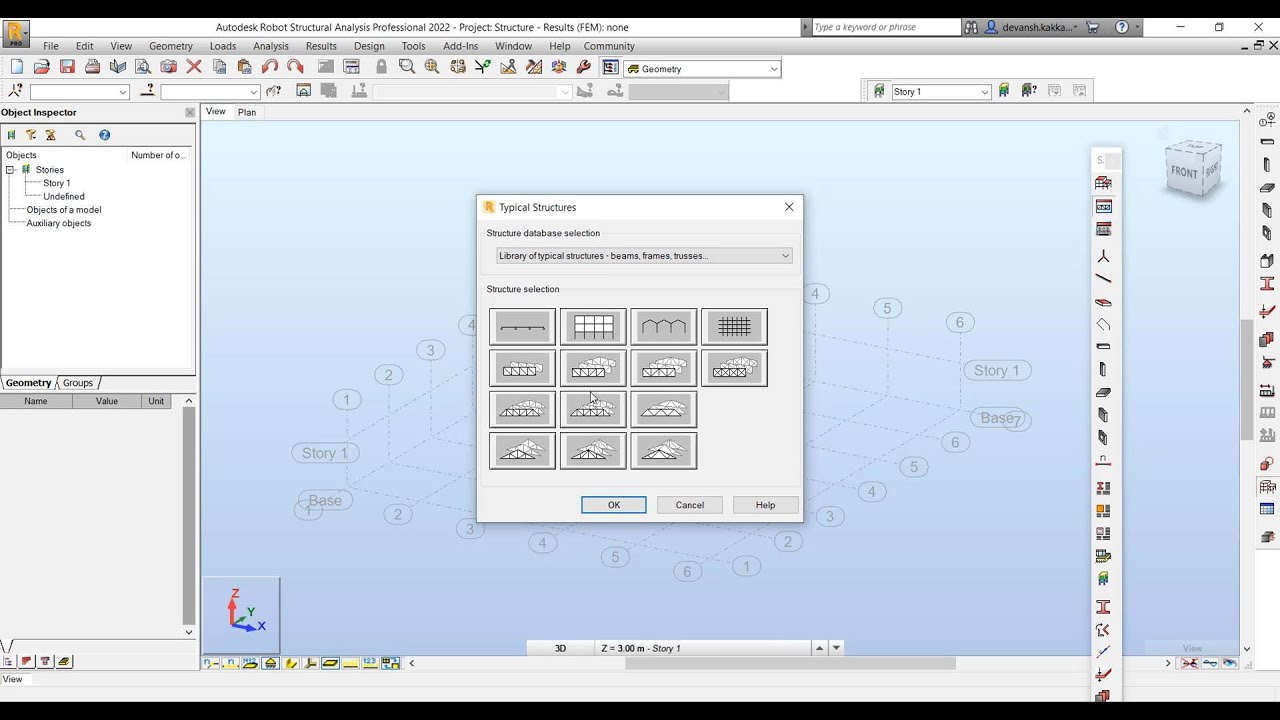Open the structure database selection dropdown
Image resolution: width=1280 pixels, height=720 pixels.
click(x=644, y=256)
